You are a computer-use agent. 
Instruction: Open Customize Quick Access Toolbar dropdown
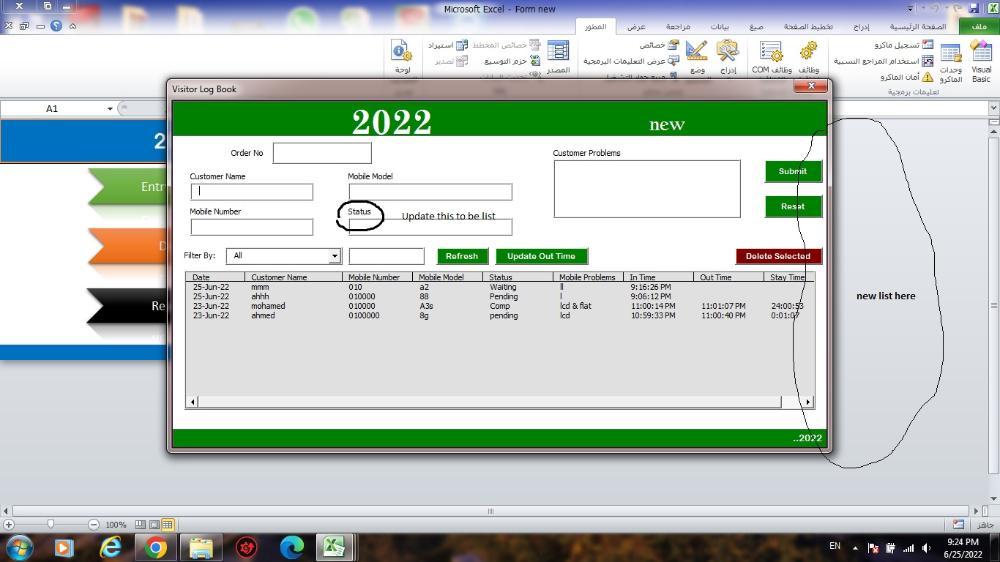pyautogui.click(x=910, y=8)
